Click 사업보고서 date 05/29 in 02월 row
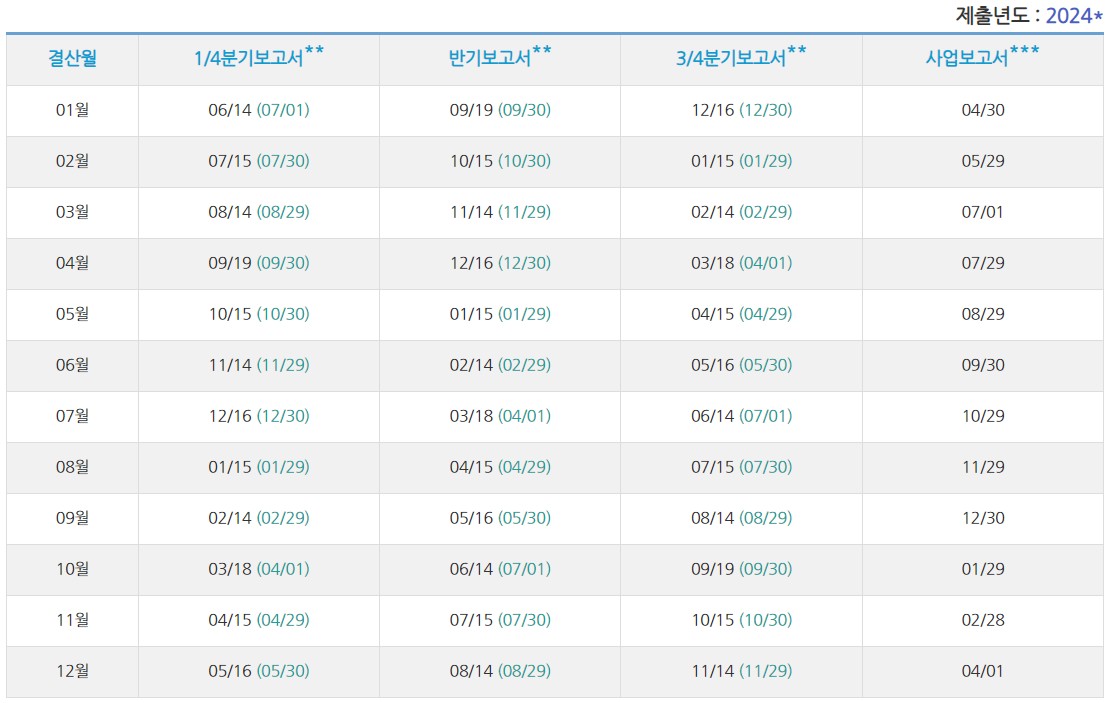Image resolution: width=1110 pixels, height=703 pixels. (983, 161)
